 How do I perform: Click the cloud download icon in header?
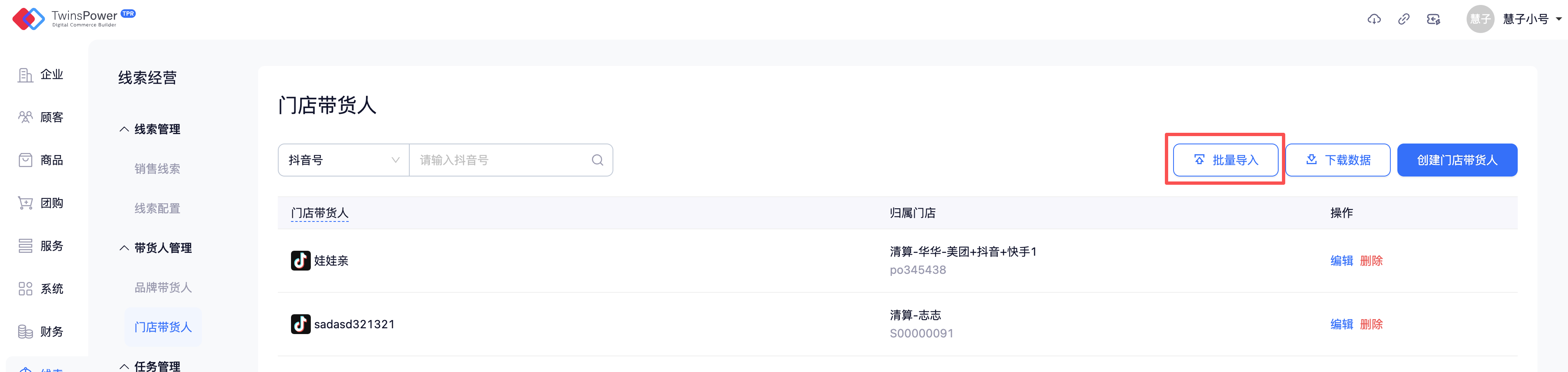[x=1374, y=19]
